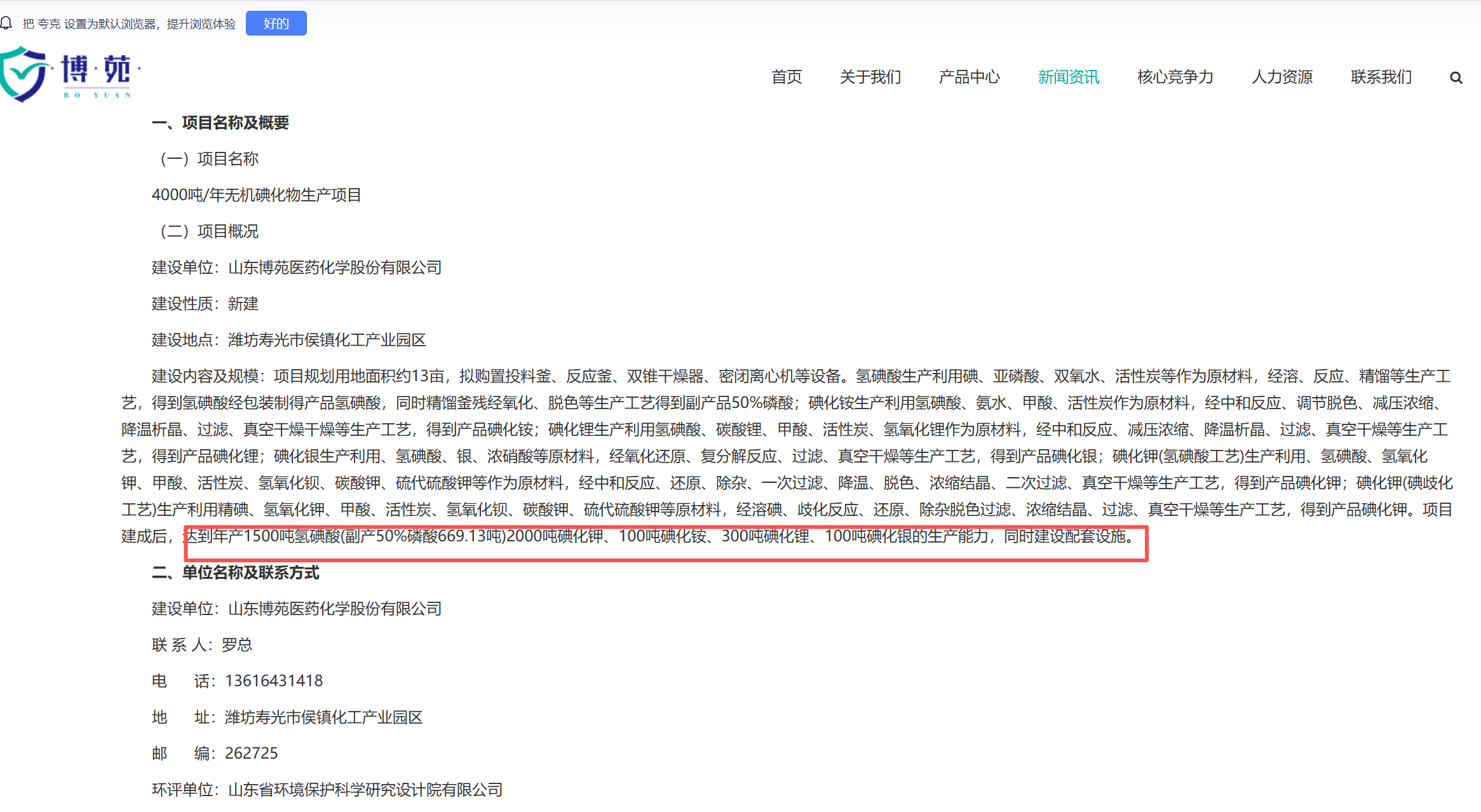The height and width of the screenshot is (812, 1481).
Task: Open the 人力资源 menu item
Action: pyautogui.click(x=1282, y=77)
